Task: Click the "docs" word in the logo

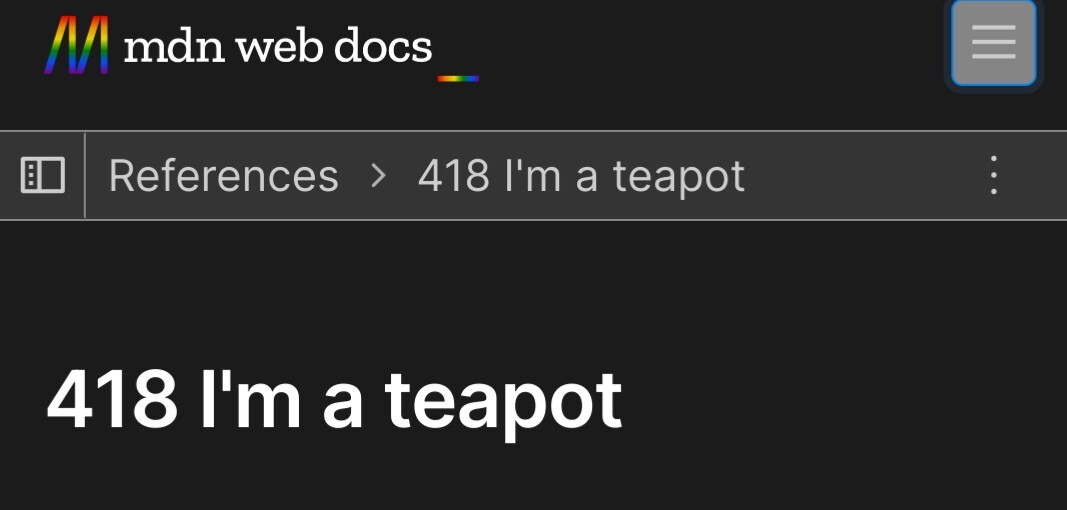Action: point(383,46)
